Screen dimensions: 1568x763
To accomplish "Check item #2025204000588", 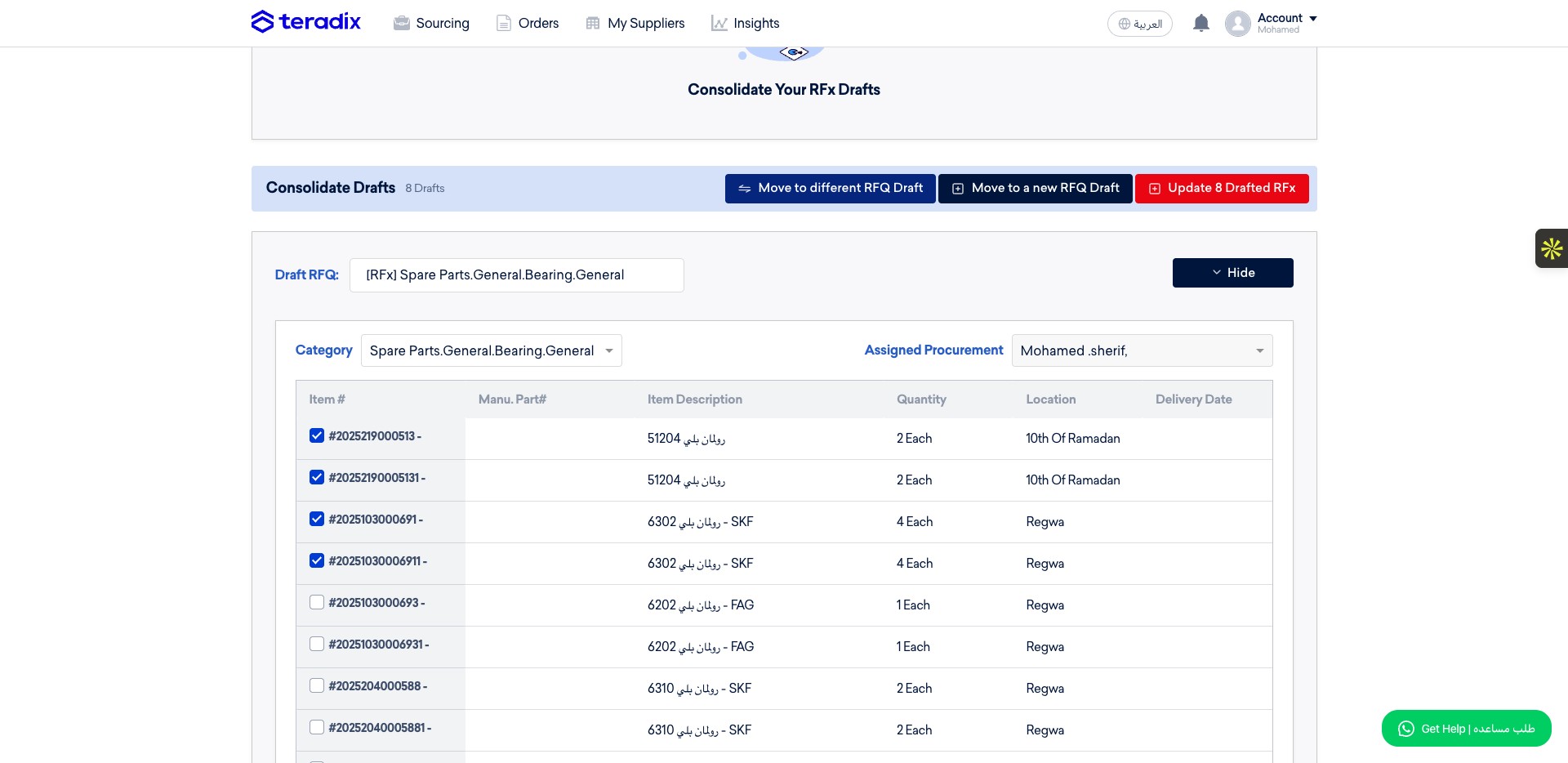I will pos(317,685).
